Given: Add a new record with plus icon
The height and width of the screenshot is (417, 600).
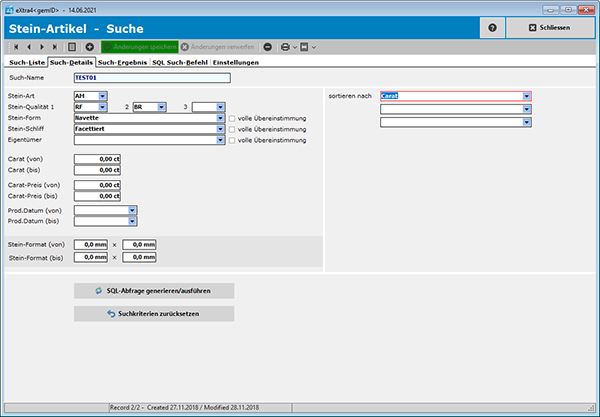Looking at the screenshot, I should [x=89, y=47].
